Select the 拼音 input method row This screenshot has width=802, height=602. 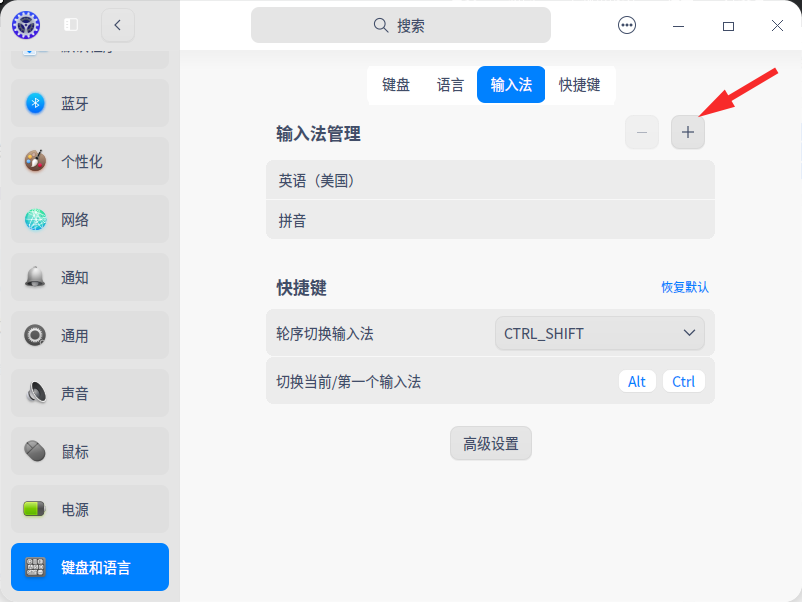click(491, 220)
